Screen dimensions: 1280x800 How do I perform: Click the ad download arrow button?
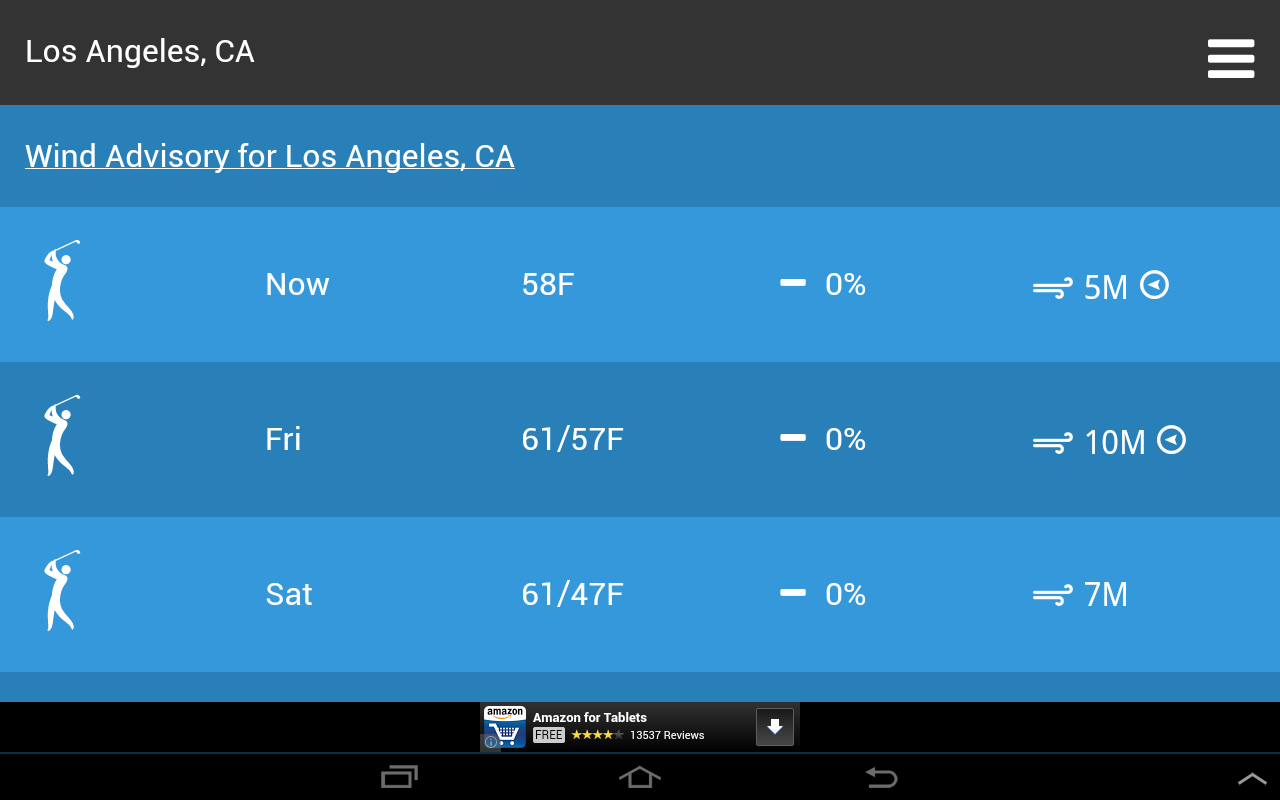[775, 727]
